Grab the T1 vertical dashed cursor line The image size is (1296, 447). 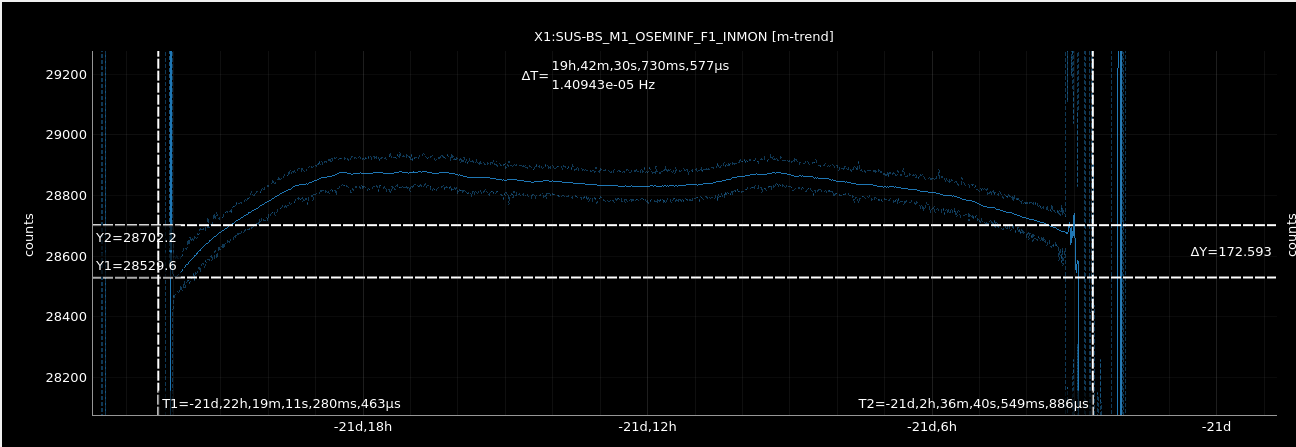[158, 233]
